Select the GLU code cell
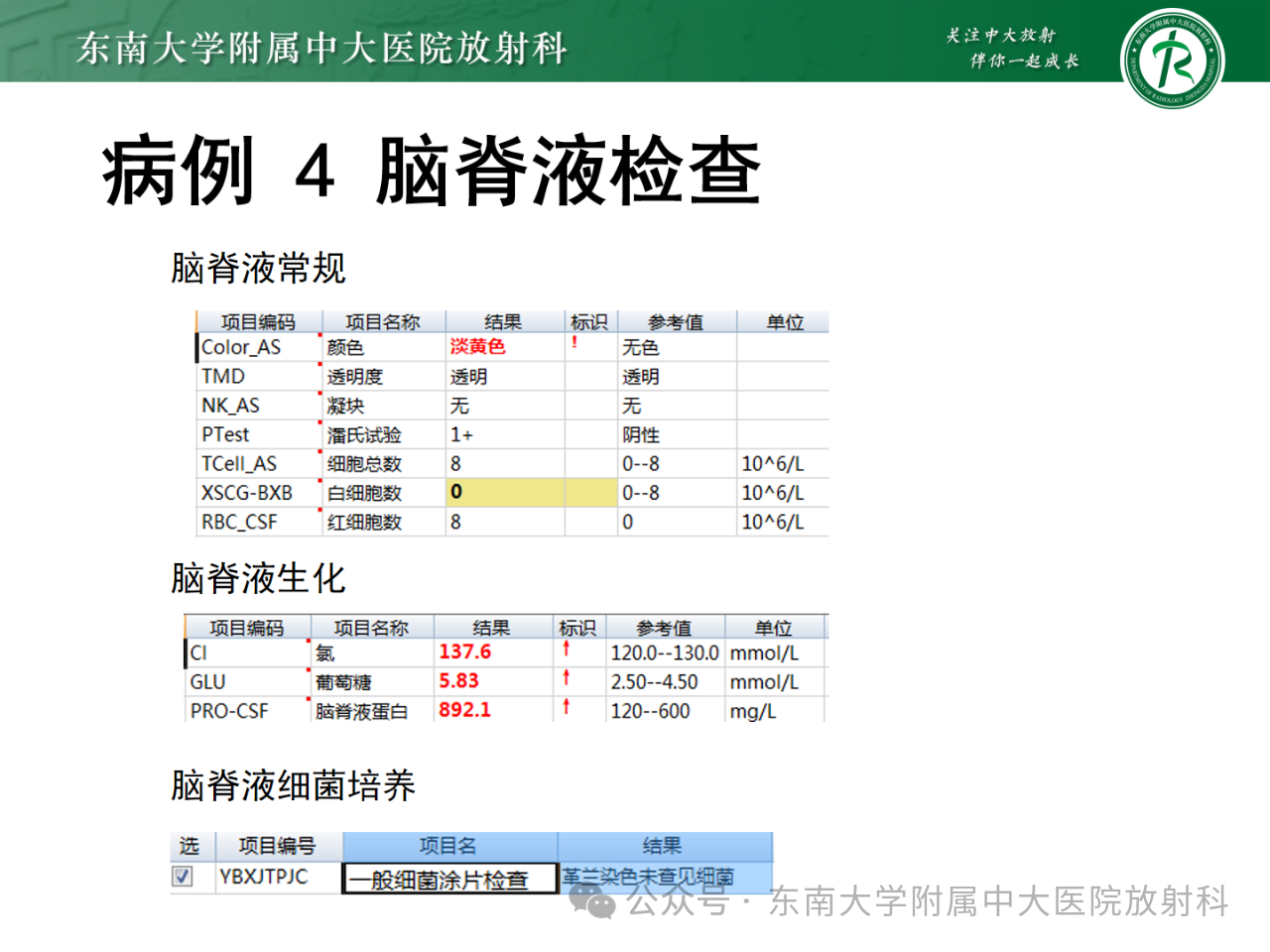This screenshot has width=1270, height=952. [x=247, y=681]
